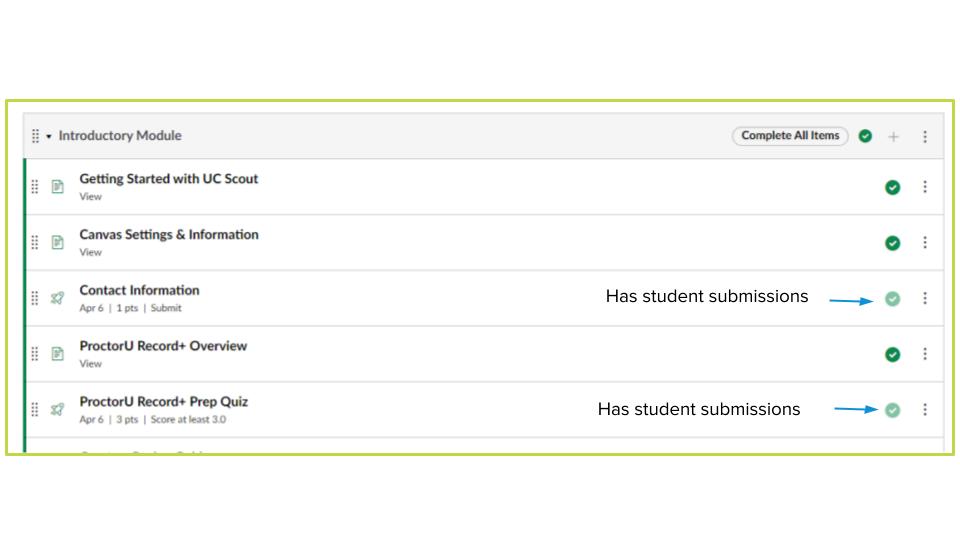Open options menu for Getting Started with UC Scout
The image size is (960, 540).
pos(924,187)
